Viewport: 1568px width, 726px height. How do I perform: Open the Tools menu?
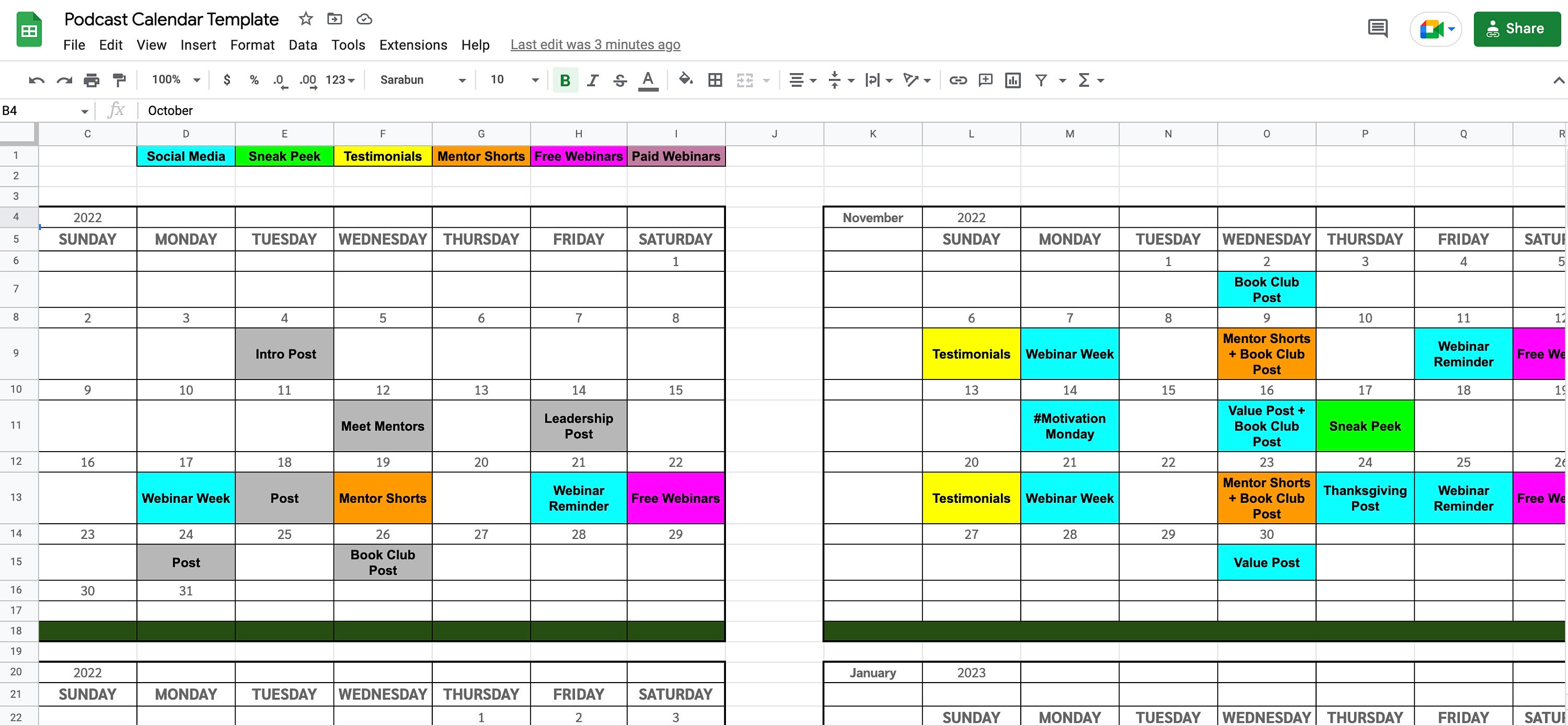tap(348, 45)
